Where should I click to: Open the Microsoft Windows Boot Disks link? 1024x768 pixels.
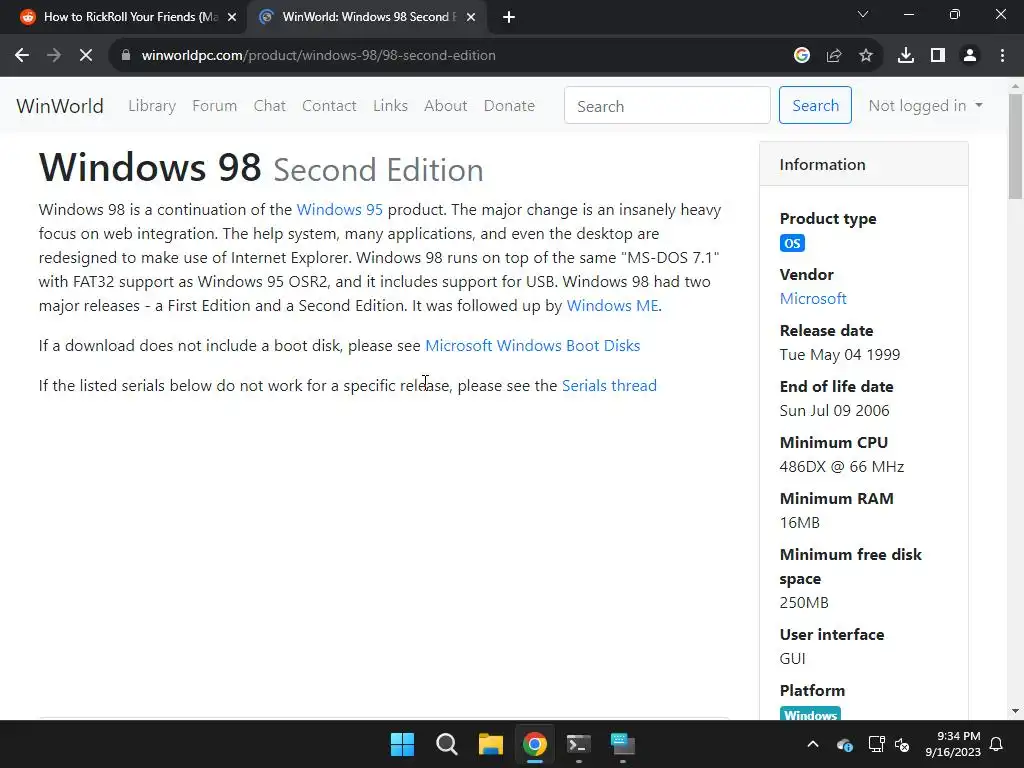pos(533,345)
